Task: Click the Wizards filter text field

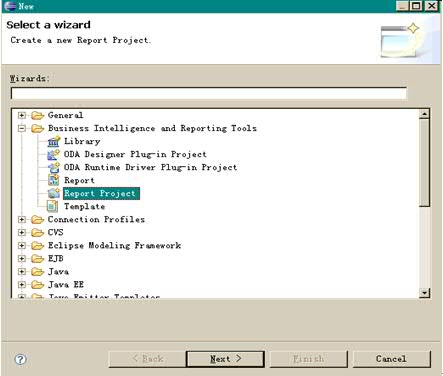Action: click(209, 93)
